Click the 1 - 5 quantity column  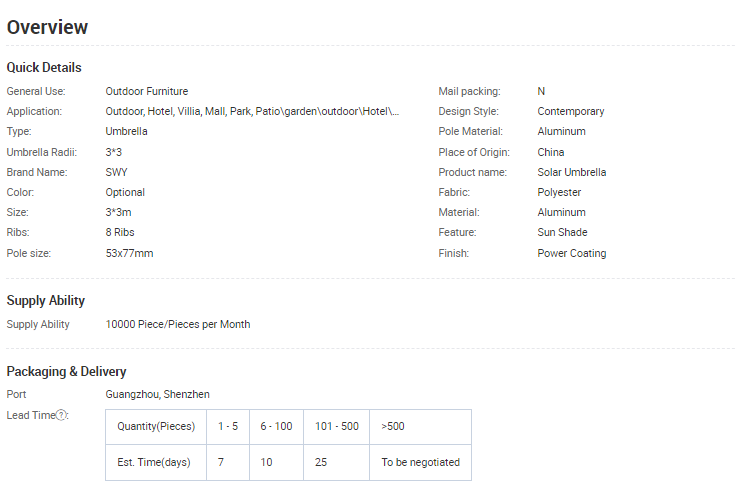click(228, 426)
